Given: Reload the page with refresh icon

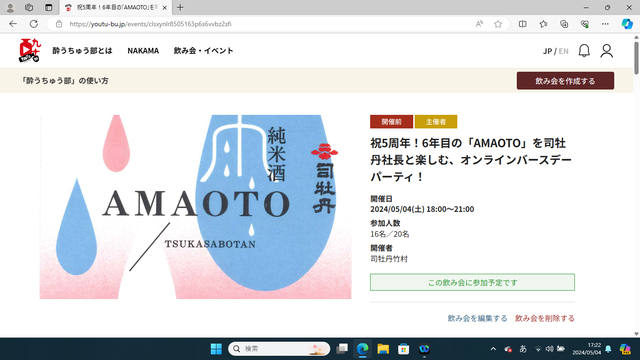Looking at the screenshot, I should coord(34,24).
